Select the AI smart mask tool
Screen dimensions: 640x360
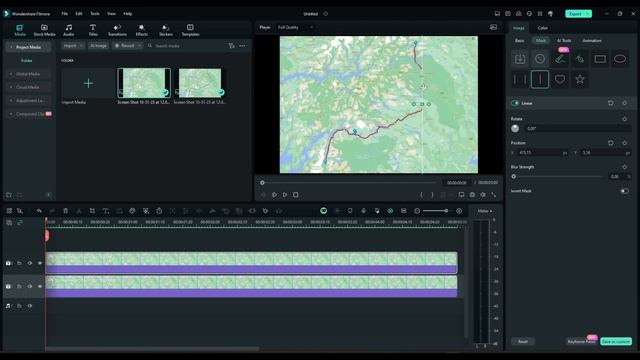pos(580,59)
